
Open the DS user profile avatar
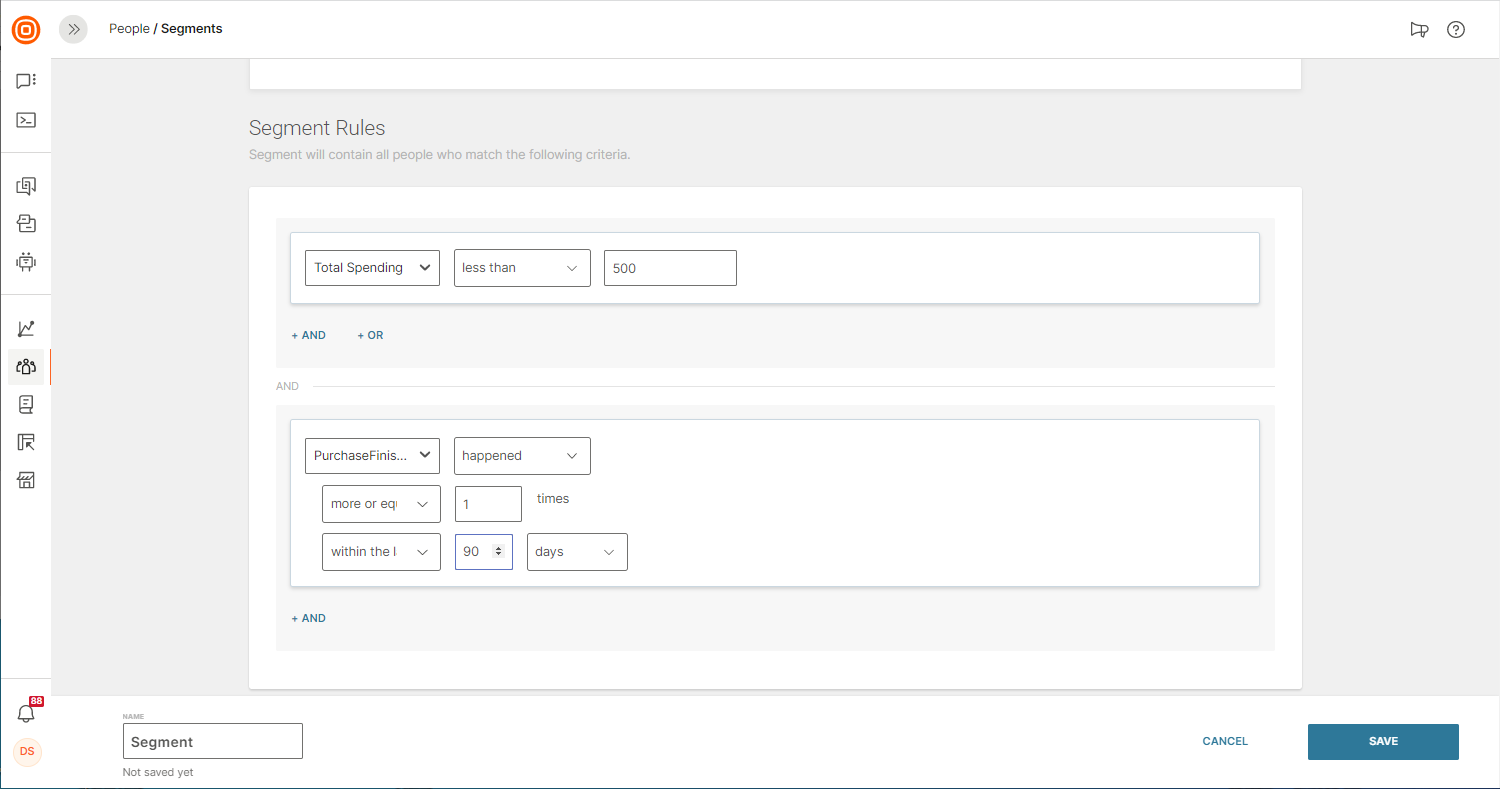(x=27, y=751)
